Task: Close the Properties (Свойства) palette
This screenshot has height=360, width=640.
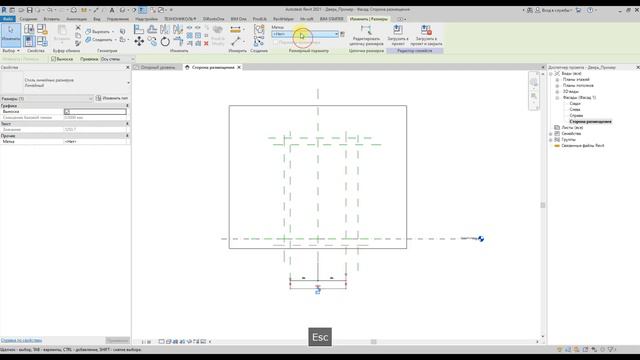Action: click(127, 67)
